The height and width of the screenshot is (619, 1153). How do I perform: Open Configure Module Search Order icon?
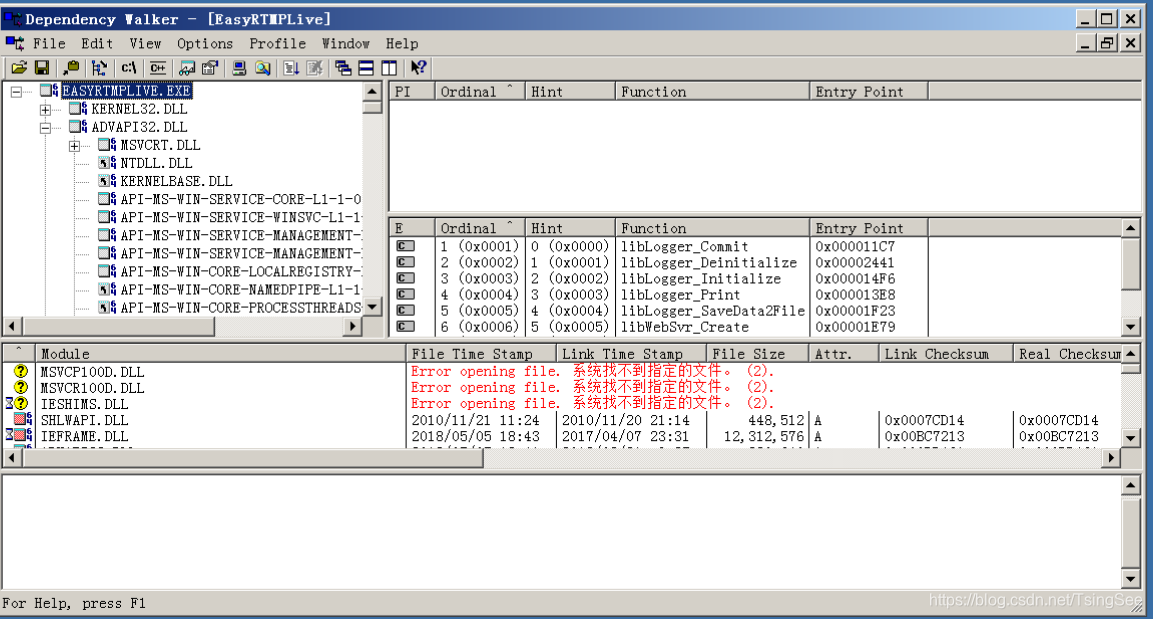pos(263,68)
